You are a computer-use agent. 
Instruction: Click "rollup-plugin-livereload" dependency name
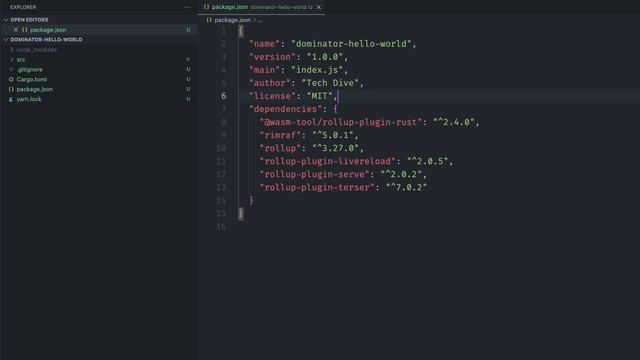pyautogui.click(x=327, y=161)
